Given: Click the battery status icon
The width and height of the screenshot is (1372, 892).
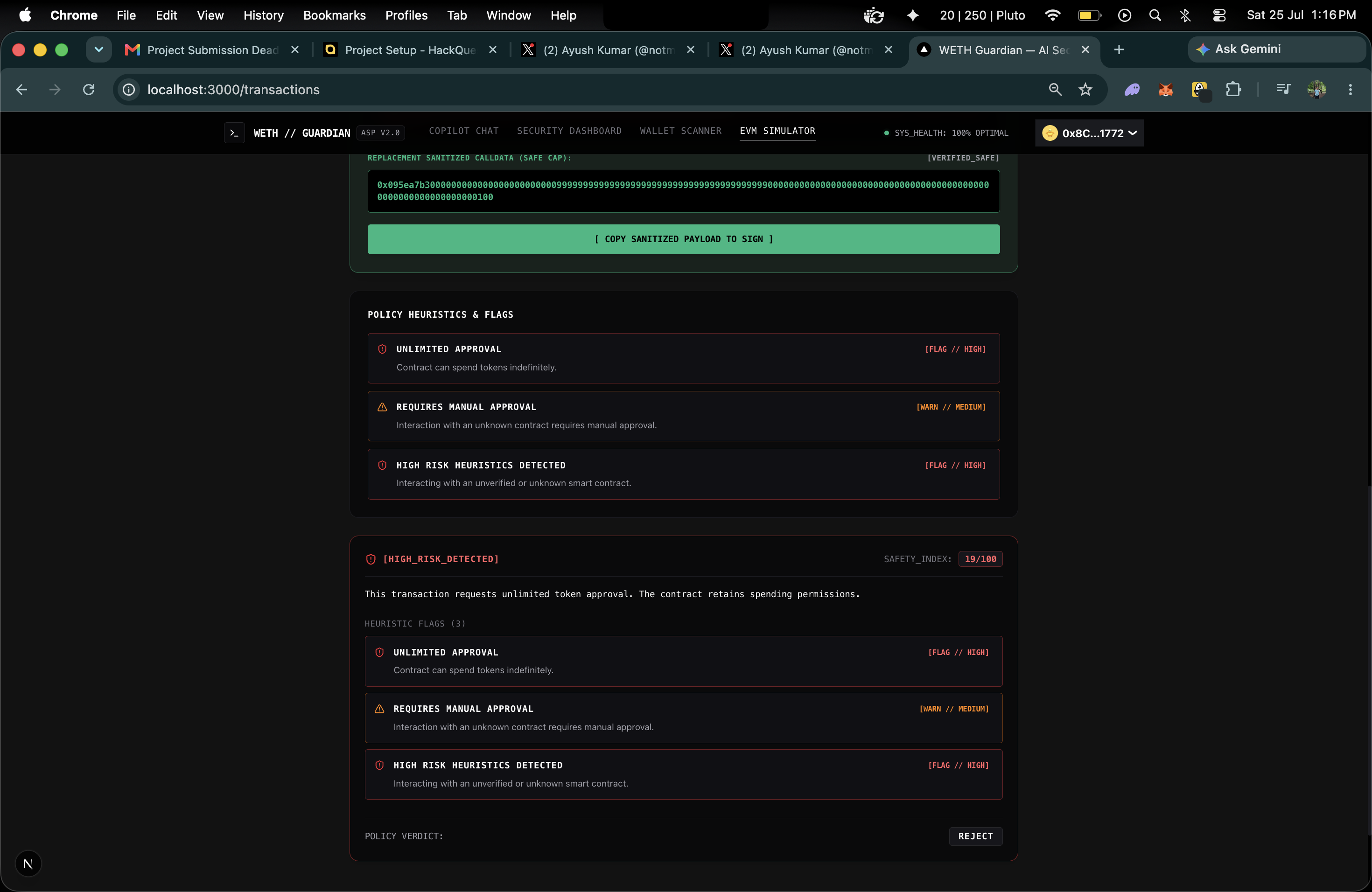Looking at the screenshot, I should (x=1089, y=15).
